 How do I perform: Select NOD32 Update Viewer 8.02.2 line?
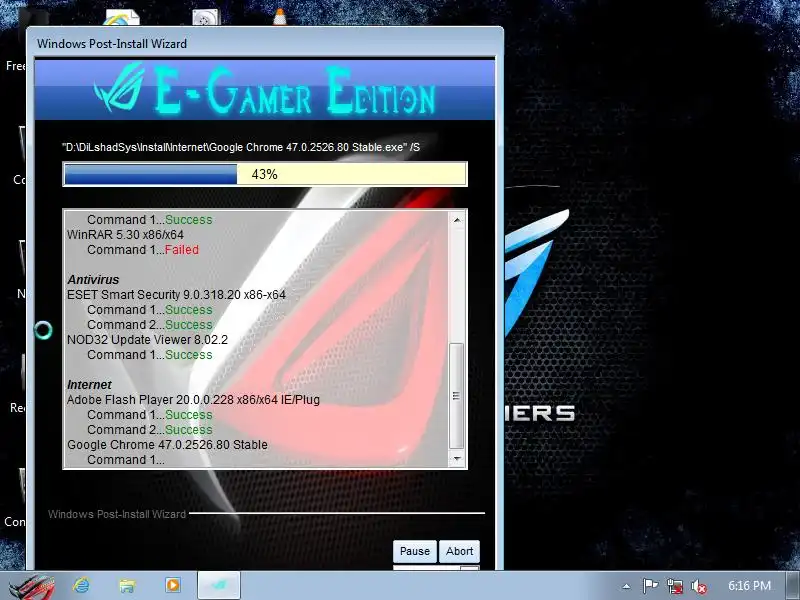tap(147, 340)
